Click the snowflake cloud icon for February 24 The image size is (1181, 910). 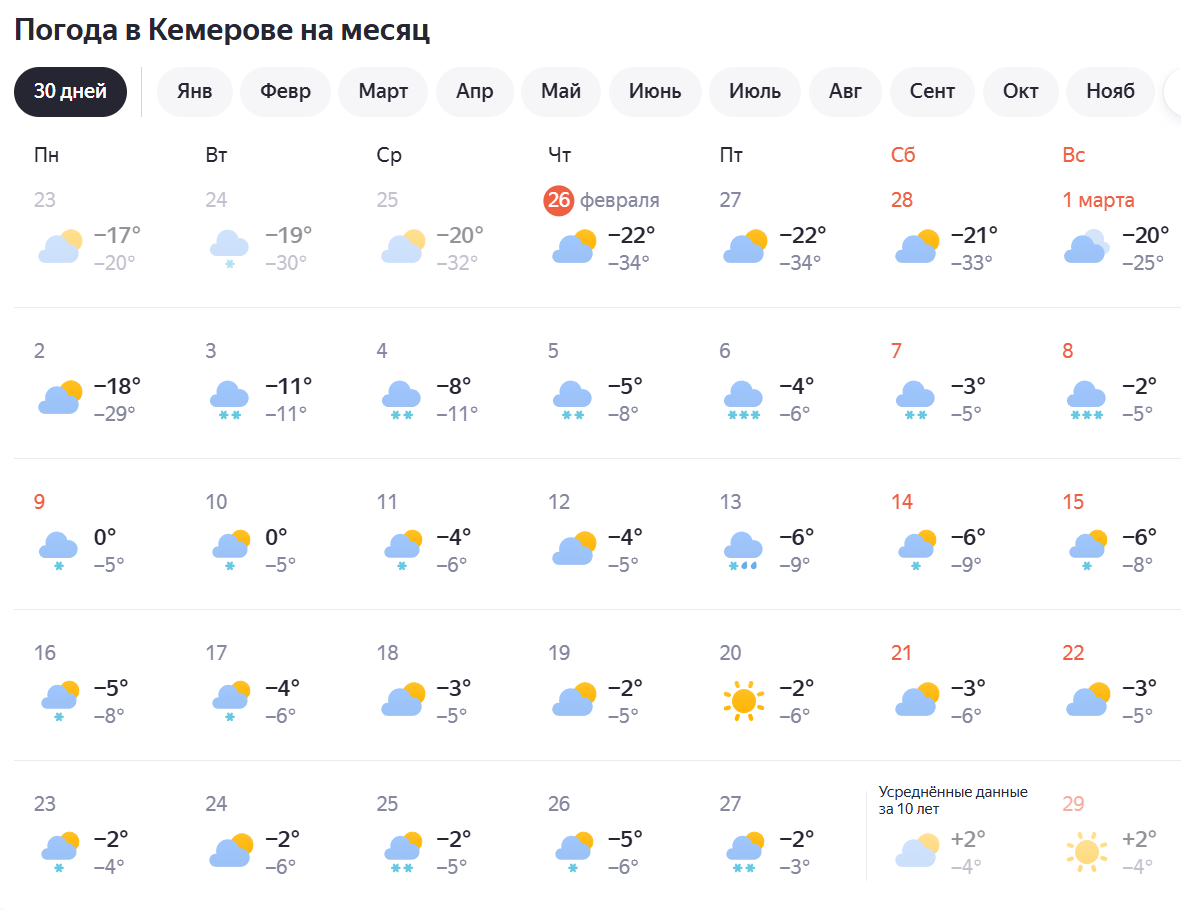(x=230, y=247)
